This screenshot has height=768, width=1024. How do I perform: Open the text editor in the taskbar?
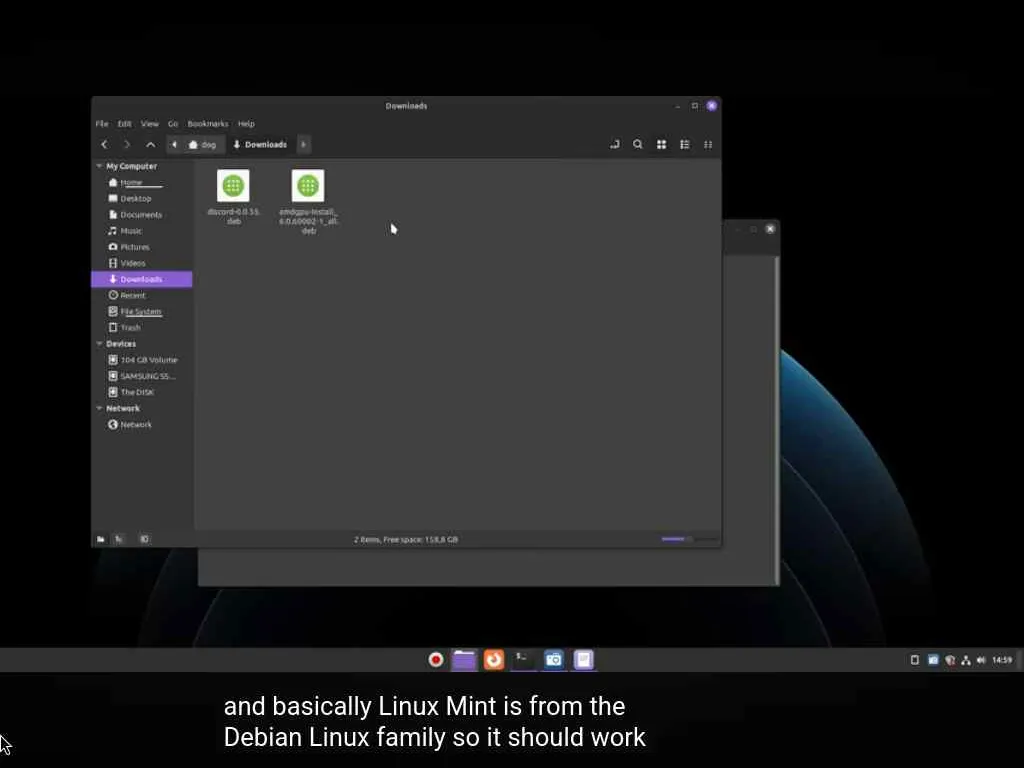coord(583,660)
